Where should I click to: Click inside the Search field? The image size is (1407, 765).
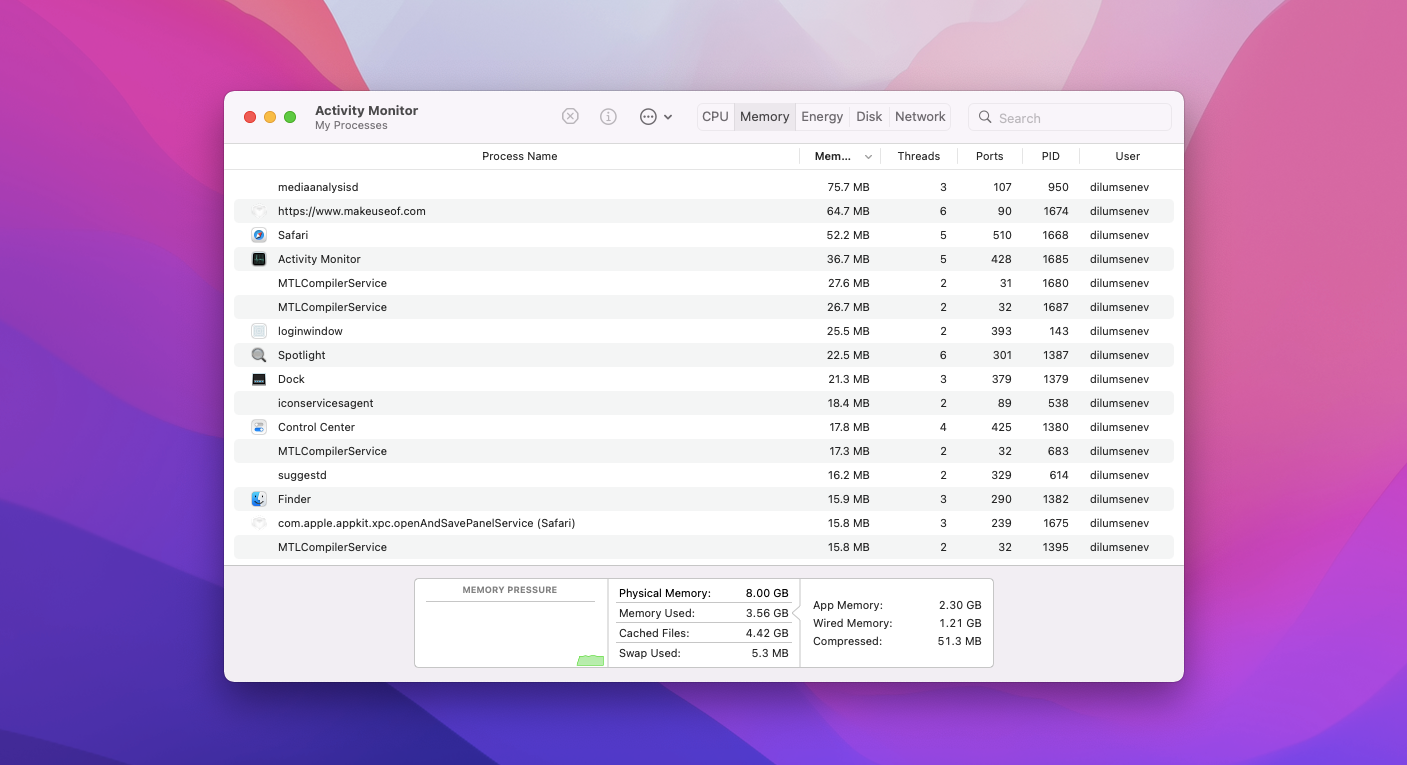[x=1069, y=117]
